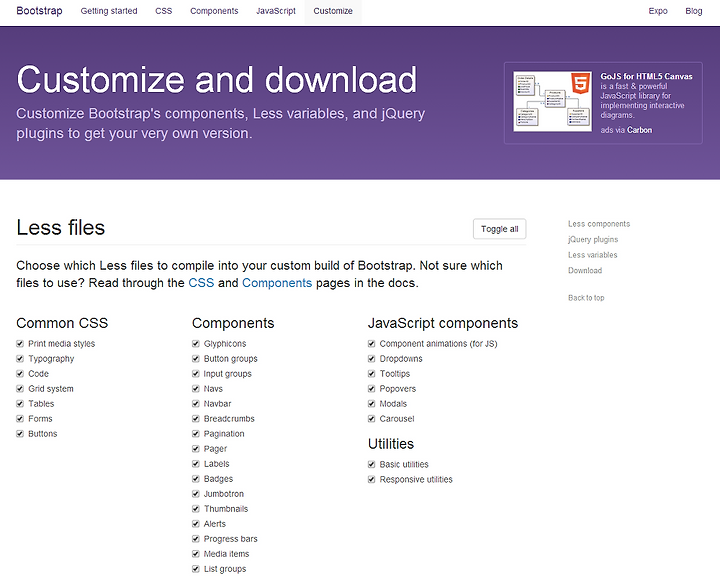Toggle the Modals checkbox

coord(371,403)
